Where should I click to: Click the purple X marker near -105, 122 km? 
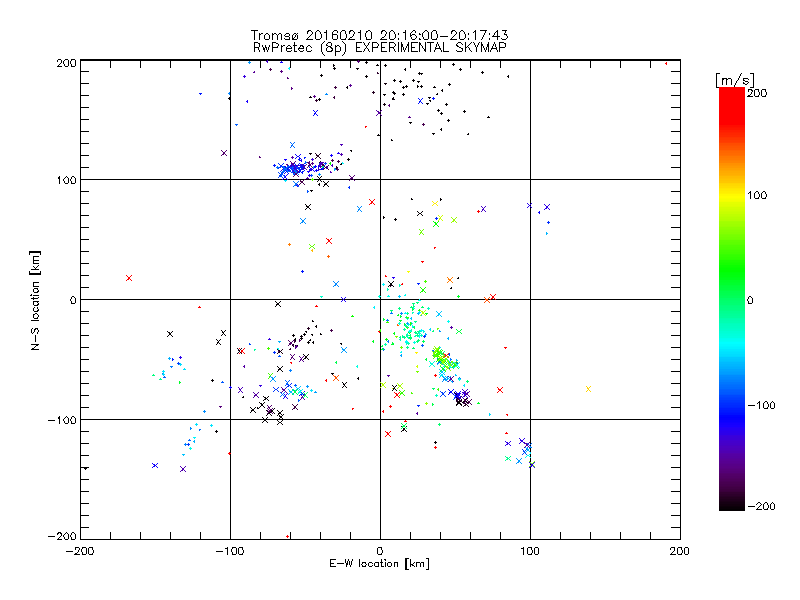tap(223, 153)
